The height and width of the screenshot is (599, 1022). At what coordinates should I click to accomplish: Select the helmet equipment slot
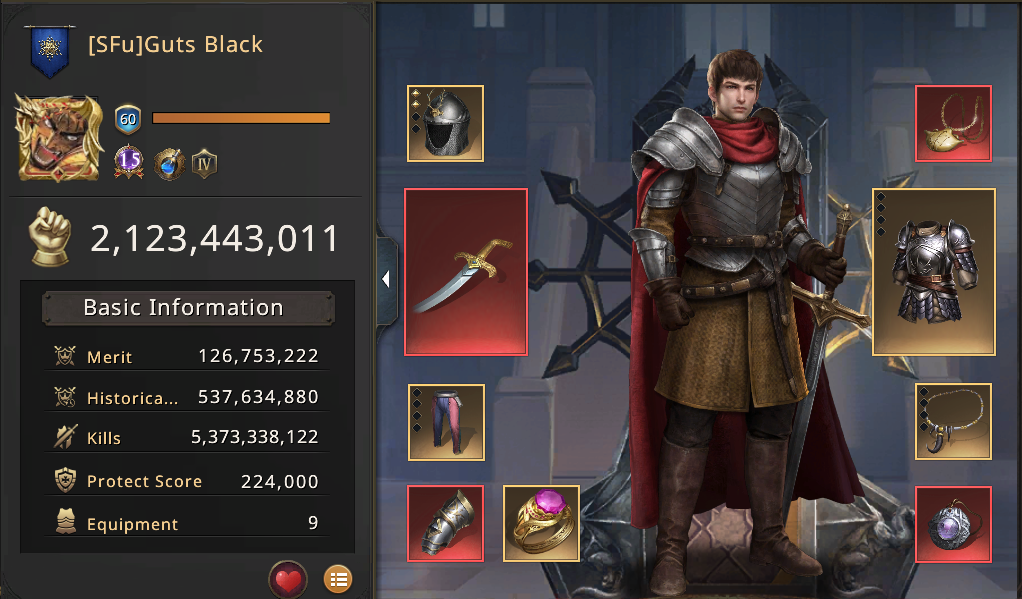(445, 123)
